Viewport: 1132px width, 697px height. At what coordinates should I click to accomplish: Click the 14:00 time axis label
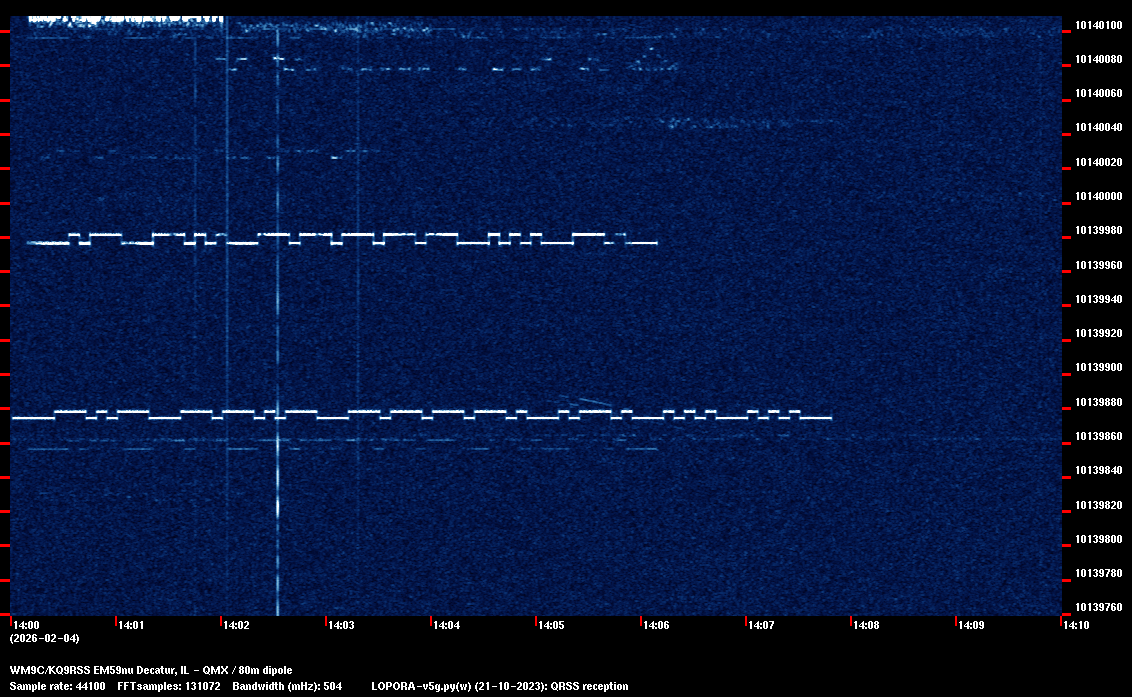(26, 625)
